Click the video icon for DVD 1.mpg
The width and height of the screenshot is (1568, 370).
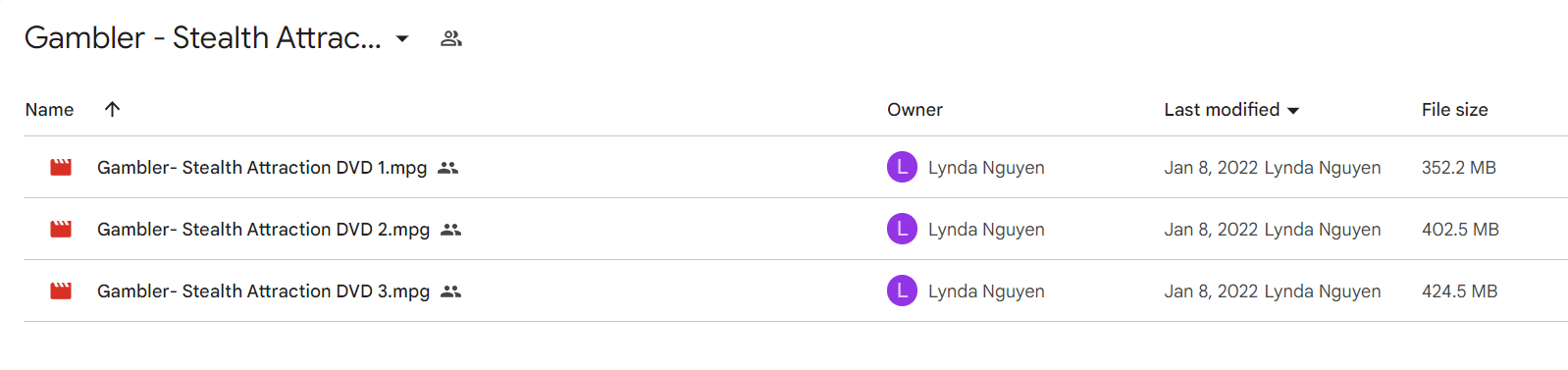coord(61,168)
